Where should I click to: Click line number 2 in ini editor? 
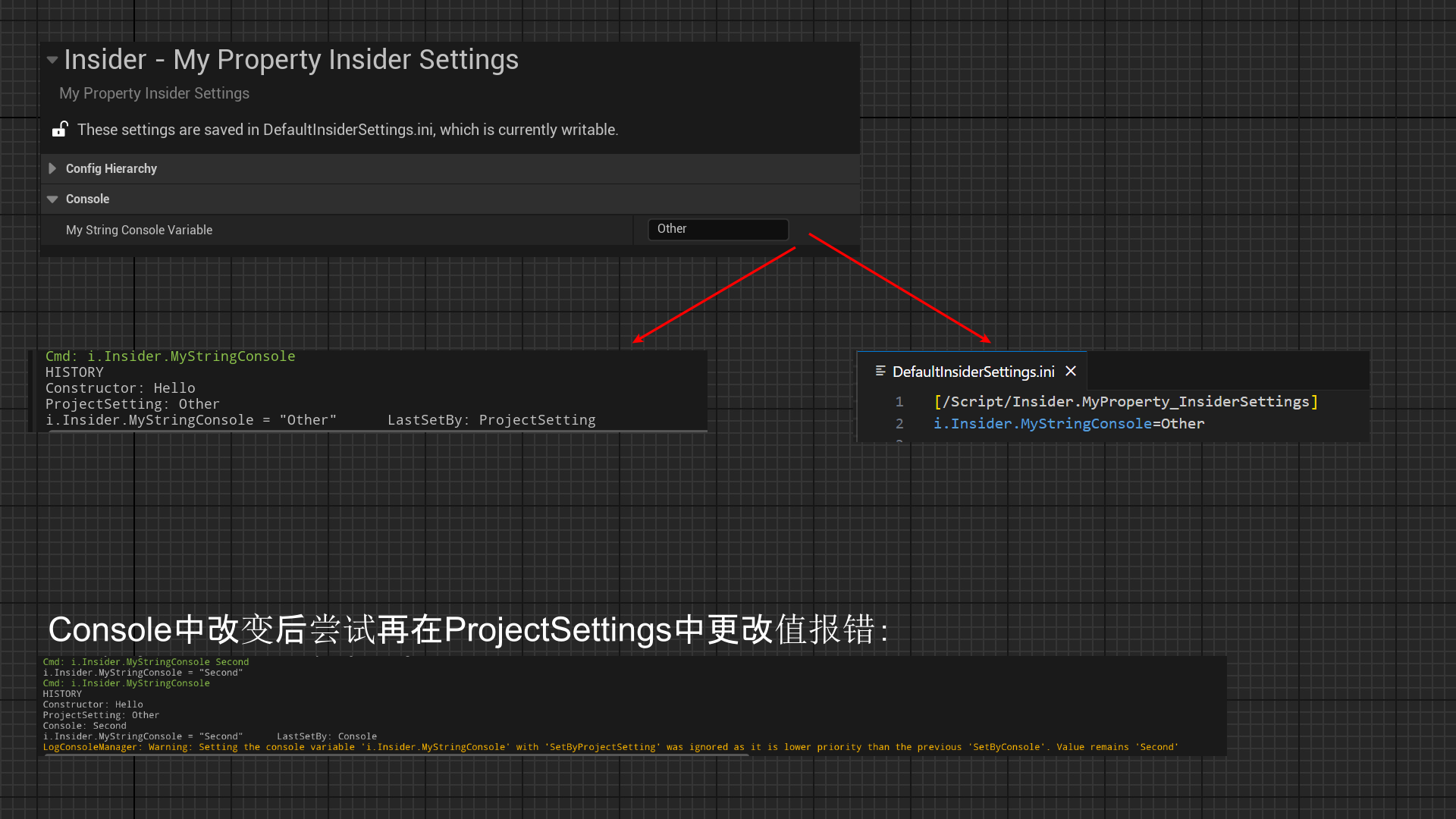(x=899, y=424)
